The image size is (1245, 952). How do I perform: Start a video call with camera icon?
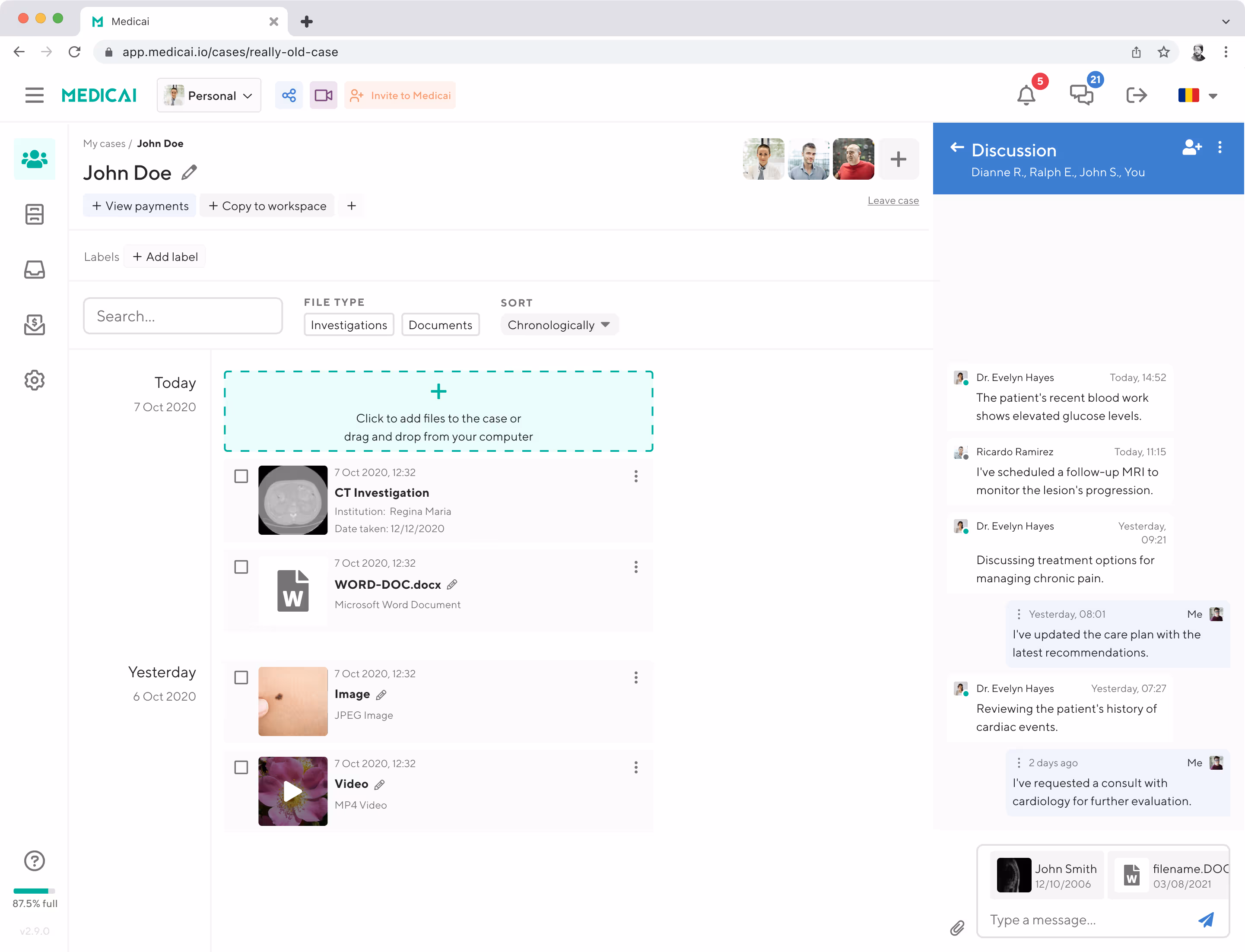(x=323, y=95)
